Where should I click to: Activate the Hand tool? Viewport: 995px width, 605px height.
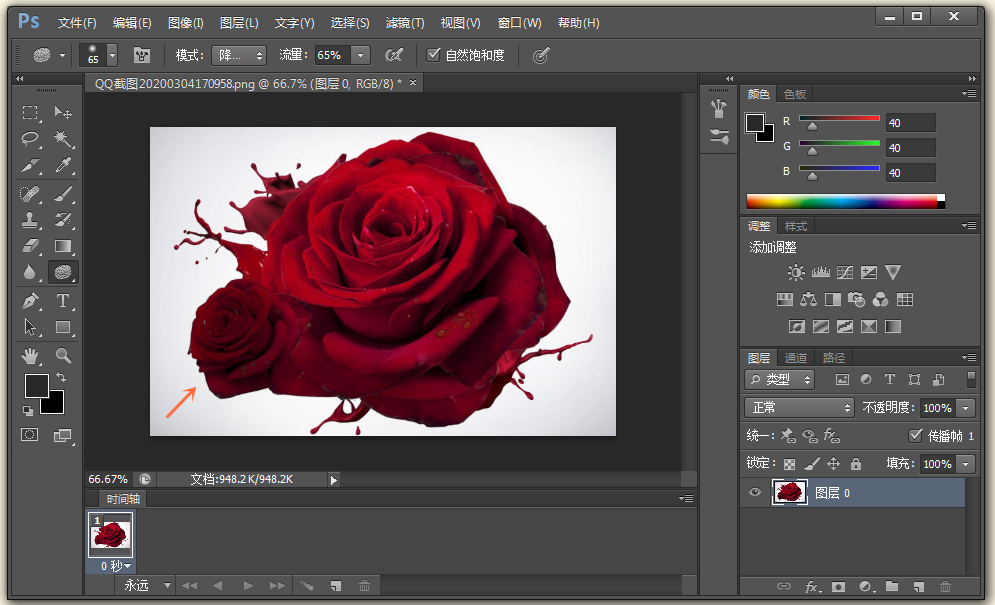31,355
